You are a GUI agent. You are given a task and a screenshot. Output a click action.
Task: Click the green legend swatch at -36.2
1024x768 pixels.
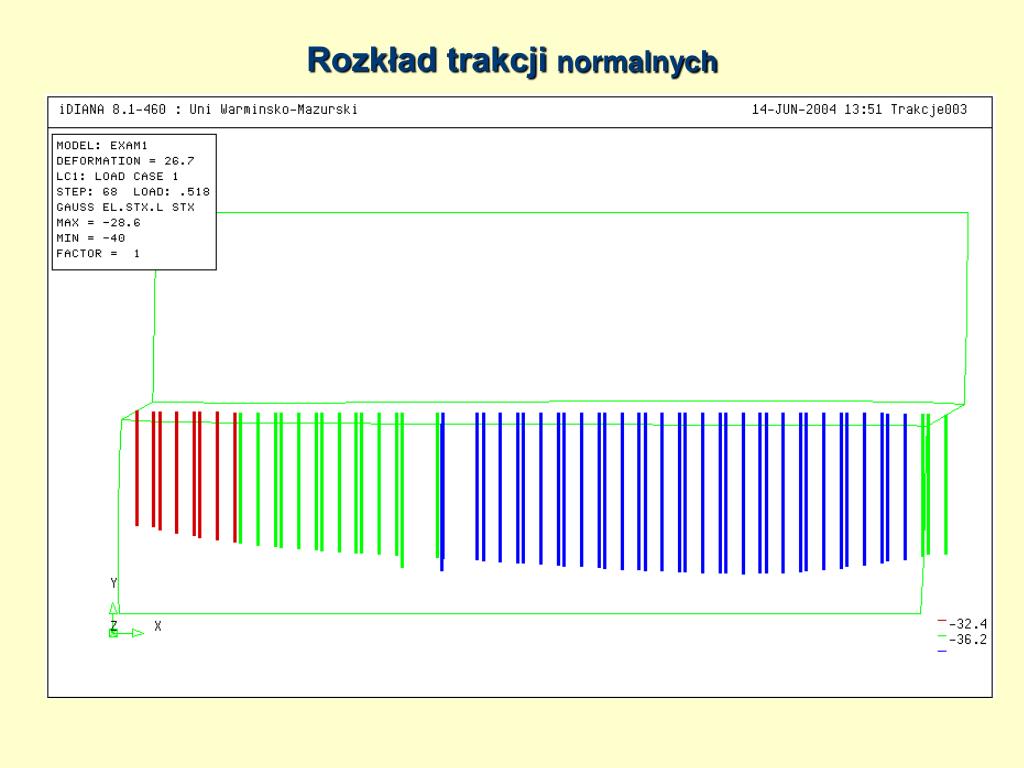(942, 636)
